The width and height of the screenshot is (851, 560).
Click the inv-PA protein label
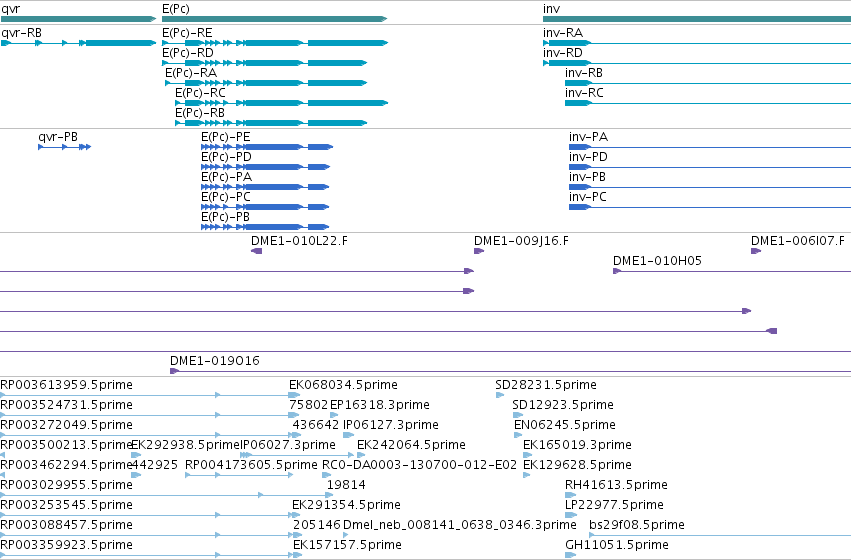click(588, 137)
